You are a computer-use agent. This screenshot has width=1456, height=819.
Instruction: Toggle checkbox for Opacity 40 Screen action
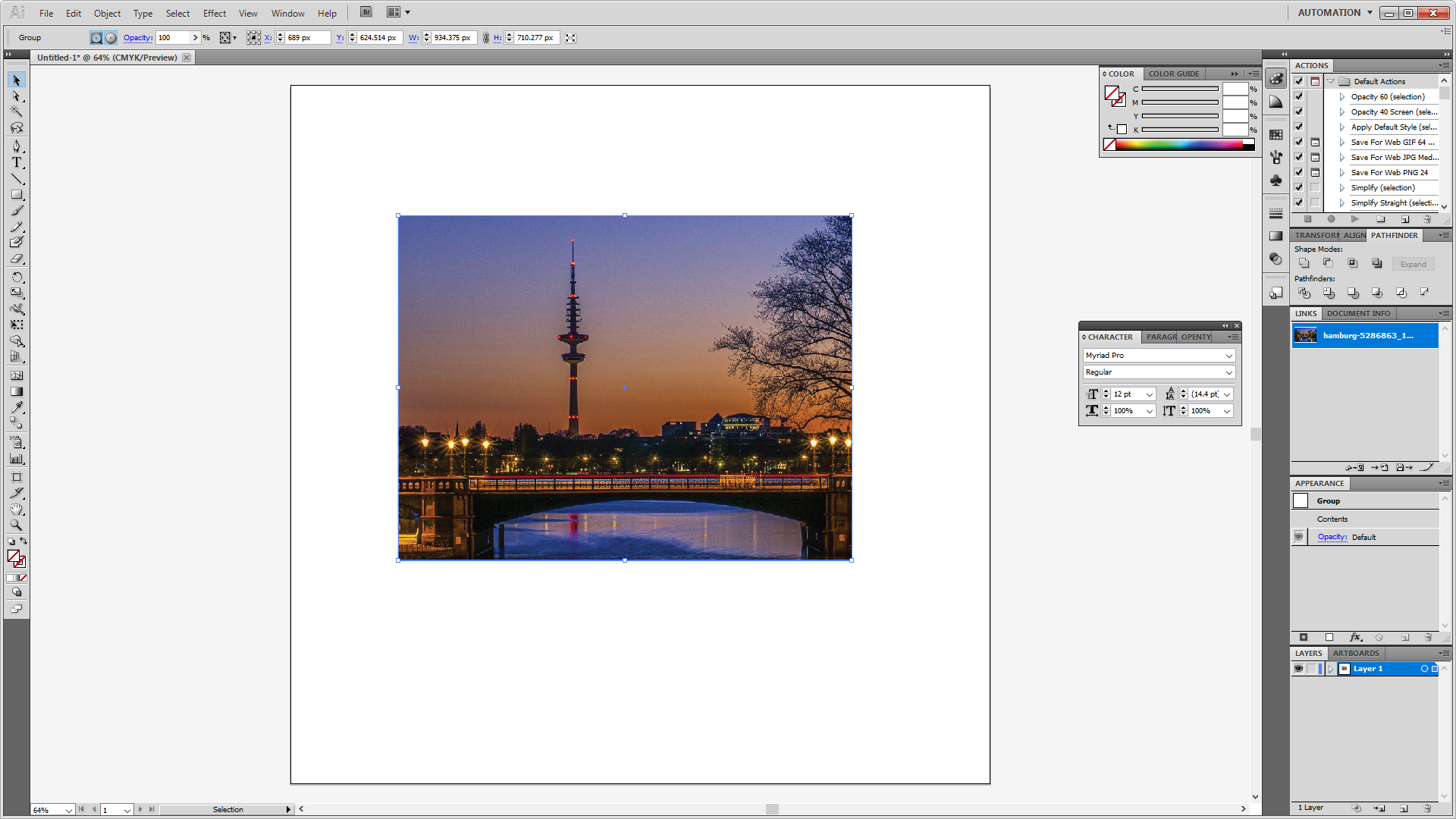pyautogui.click(x=1298, y=111)
